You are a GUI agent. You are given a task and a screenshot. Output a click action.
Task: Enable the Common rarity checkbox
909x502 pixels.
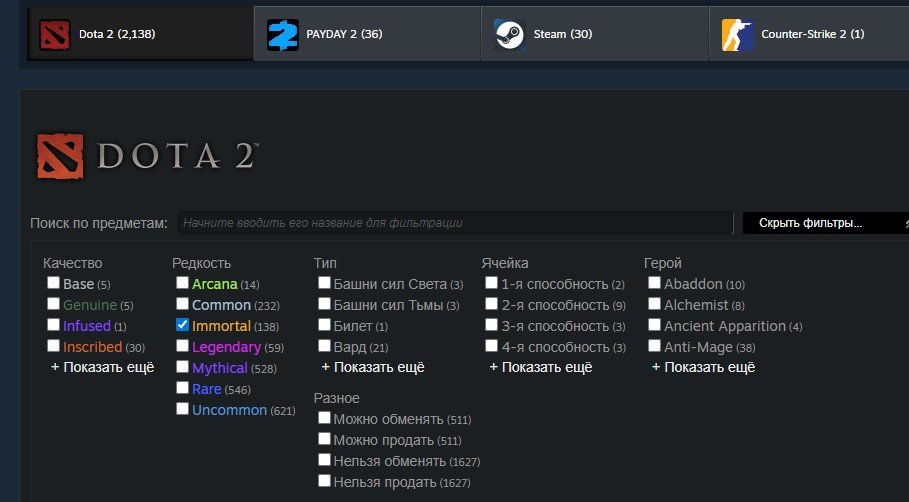pyautogui.click(x=182, y=304)
